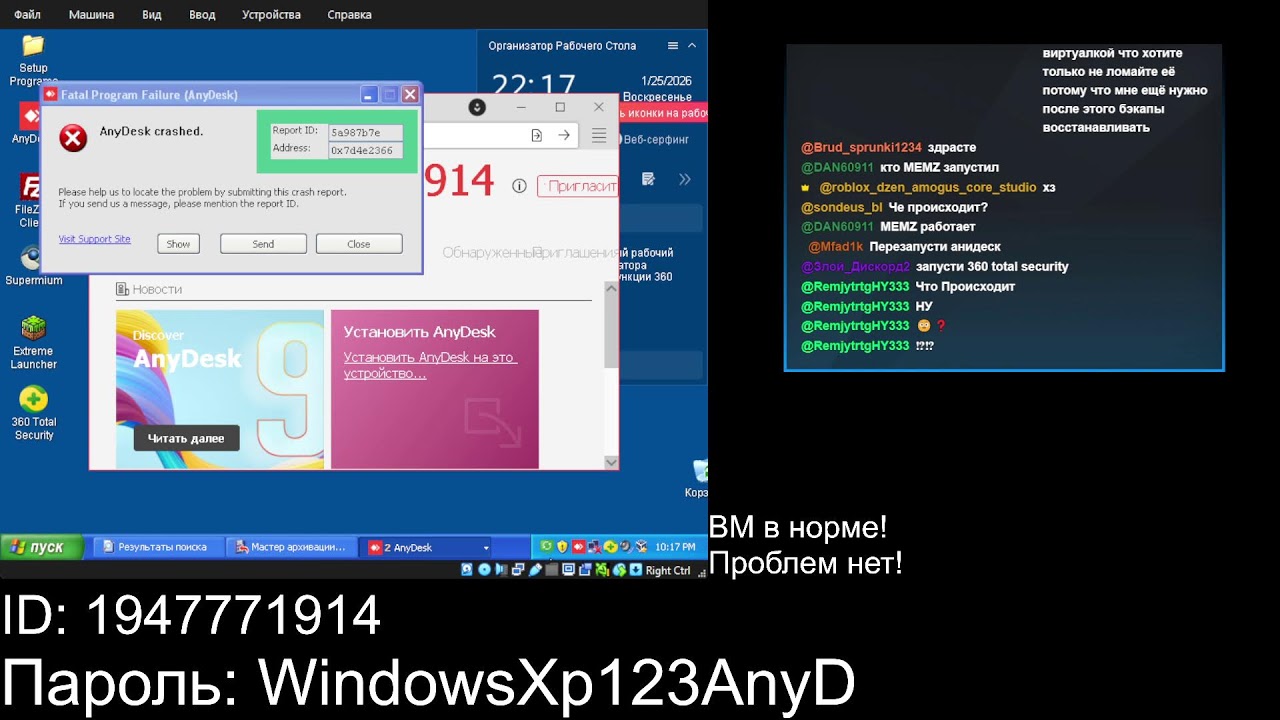
Task: Click the Report ID field in crash dialog
Action: 366,132
